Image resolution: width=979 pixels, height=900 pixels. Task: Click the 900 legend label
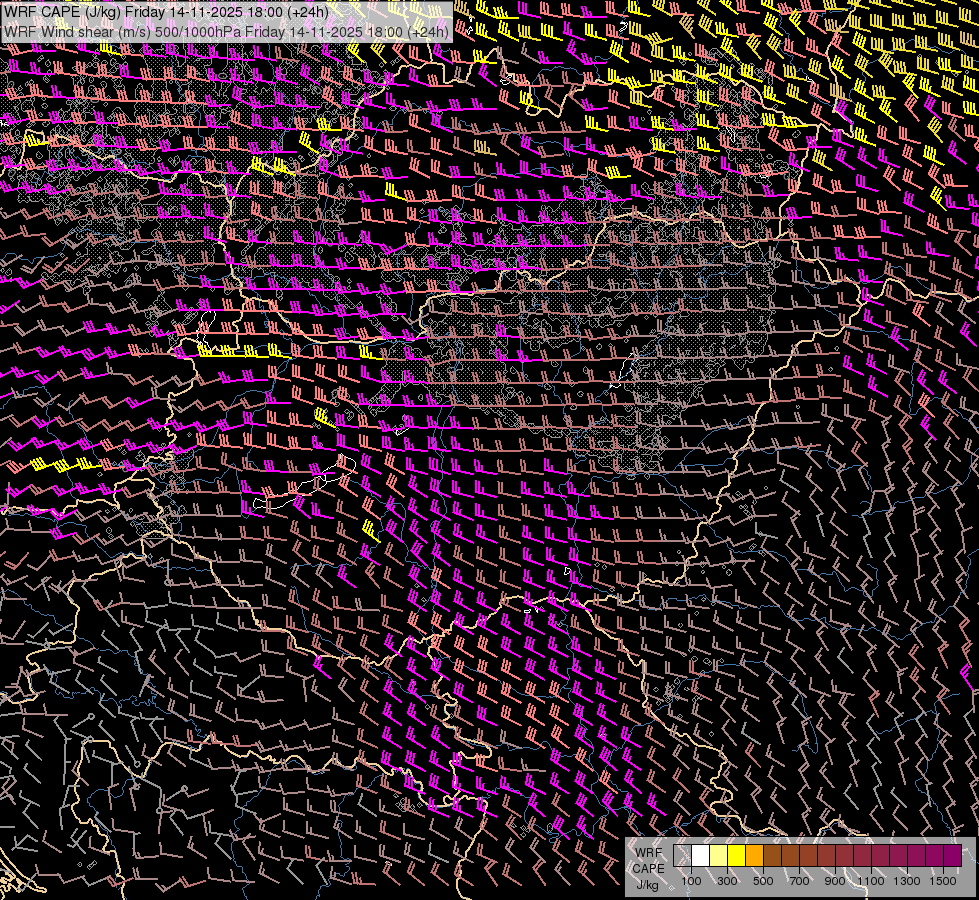coord(835,881)
